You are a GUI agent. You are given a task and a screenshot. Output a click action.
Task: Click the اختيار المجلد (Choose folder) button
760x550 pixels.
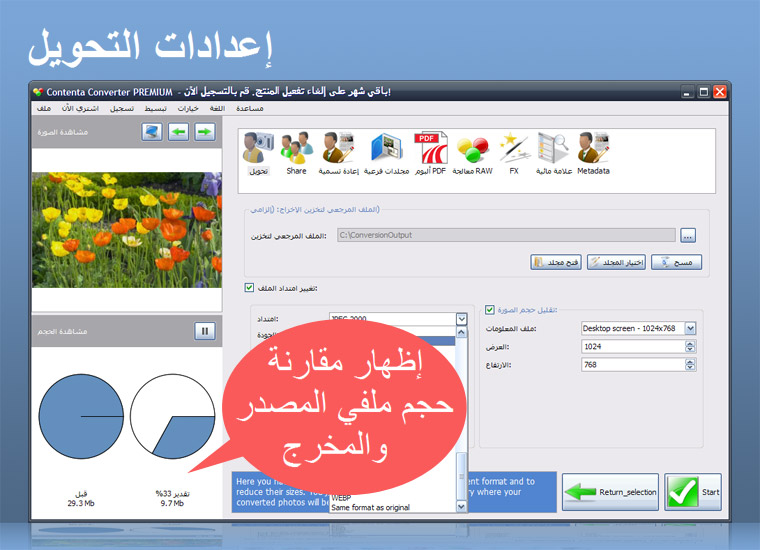(x=616, y=262)
